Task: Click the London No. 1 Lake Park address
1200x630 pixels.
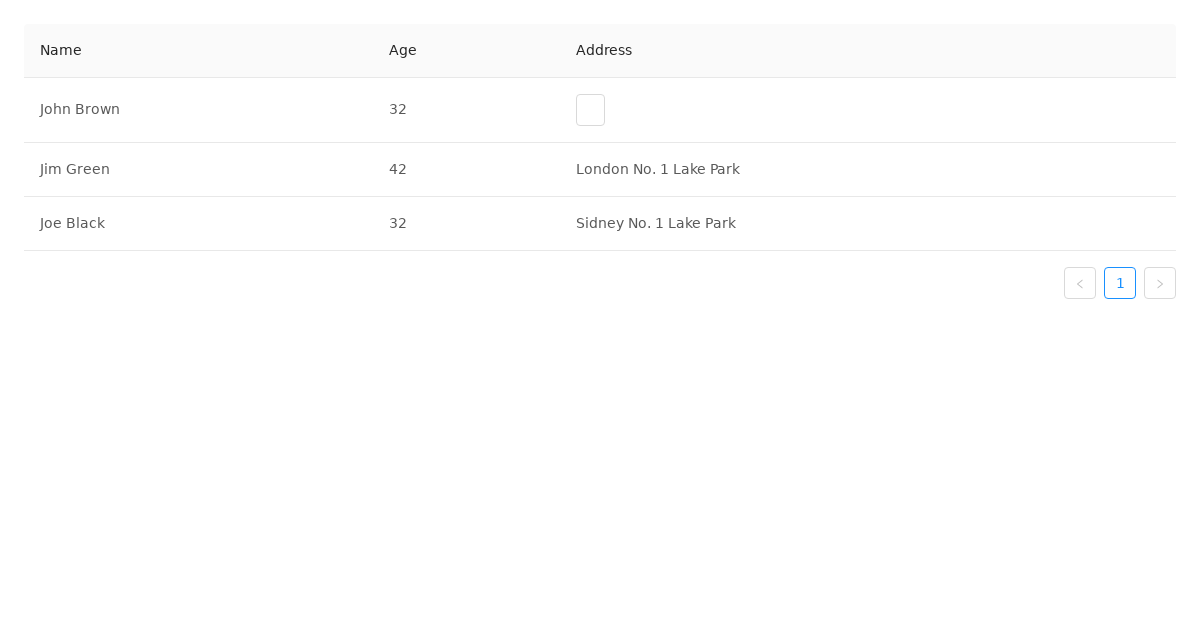Action: 658,169
